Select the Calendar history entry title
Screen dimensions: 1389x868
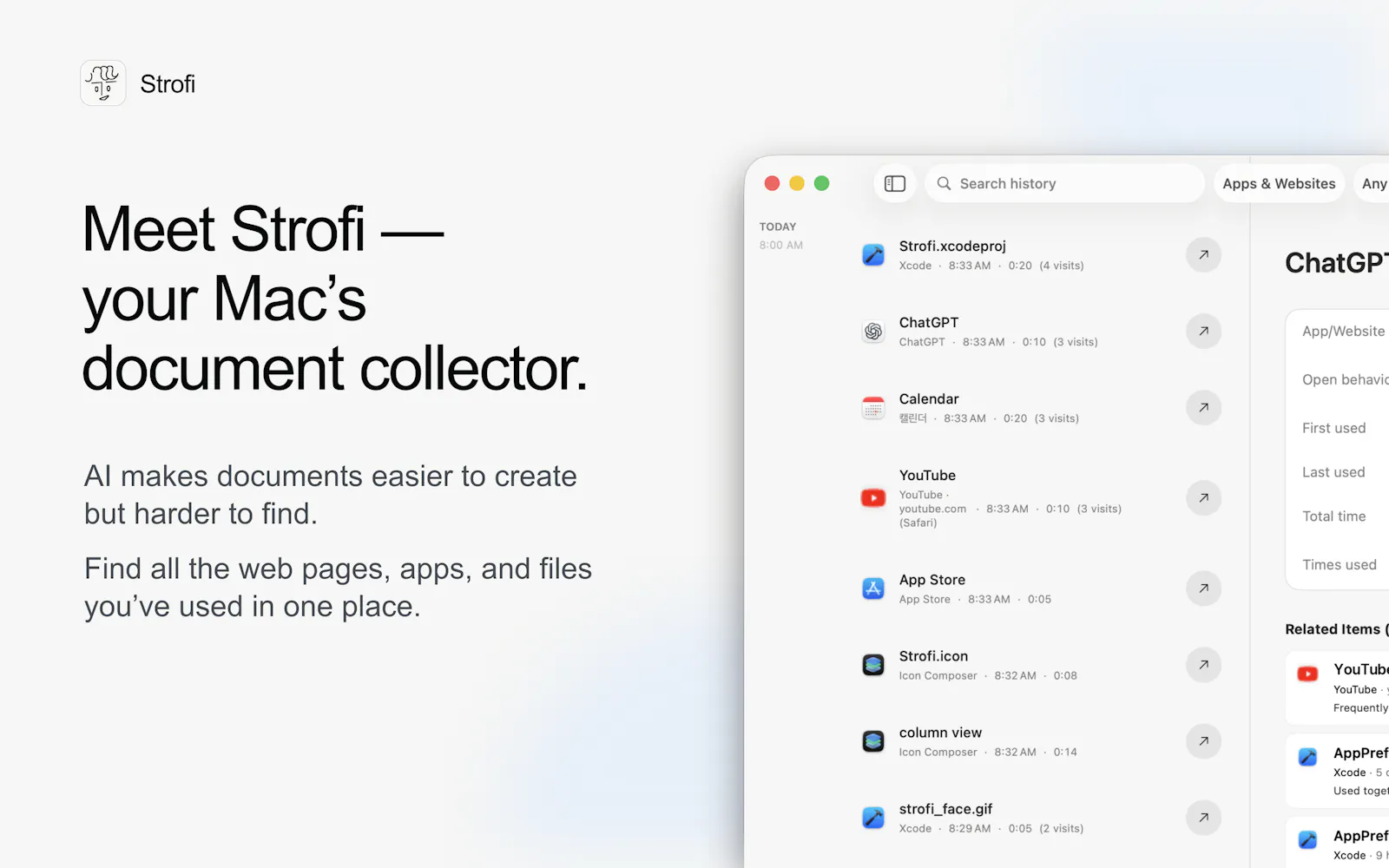(929, 399)
